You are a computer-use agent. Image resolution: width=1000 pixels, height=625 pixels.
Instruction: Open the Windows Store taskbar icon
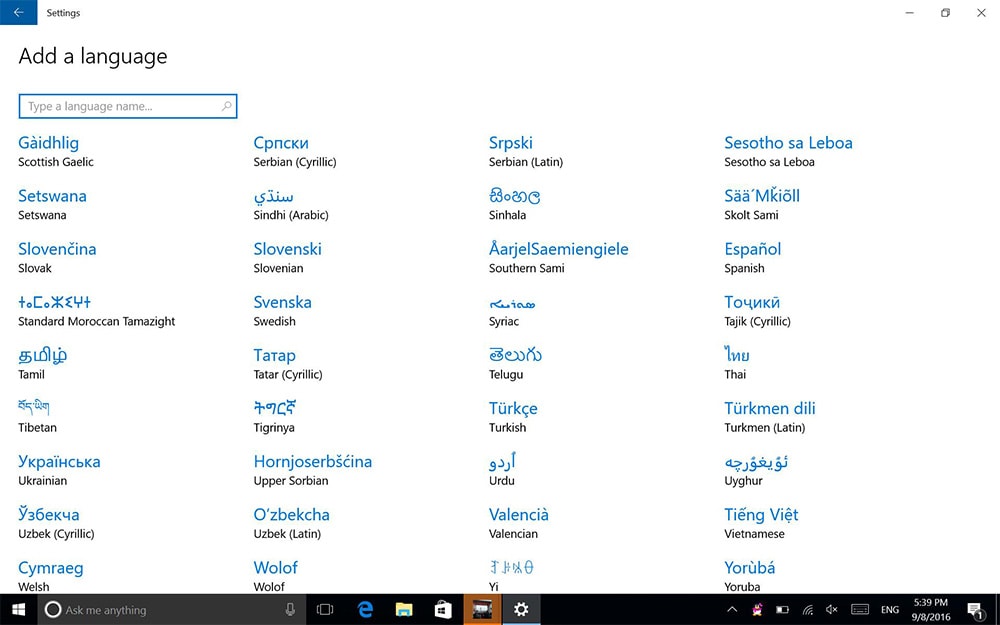point(443,609)
